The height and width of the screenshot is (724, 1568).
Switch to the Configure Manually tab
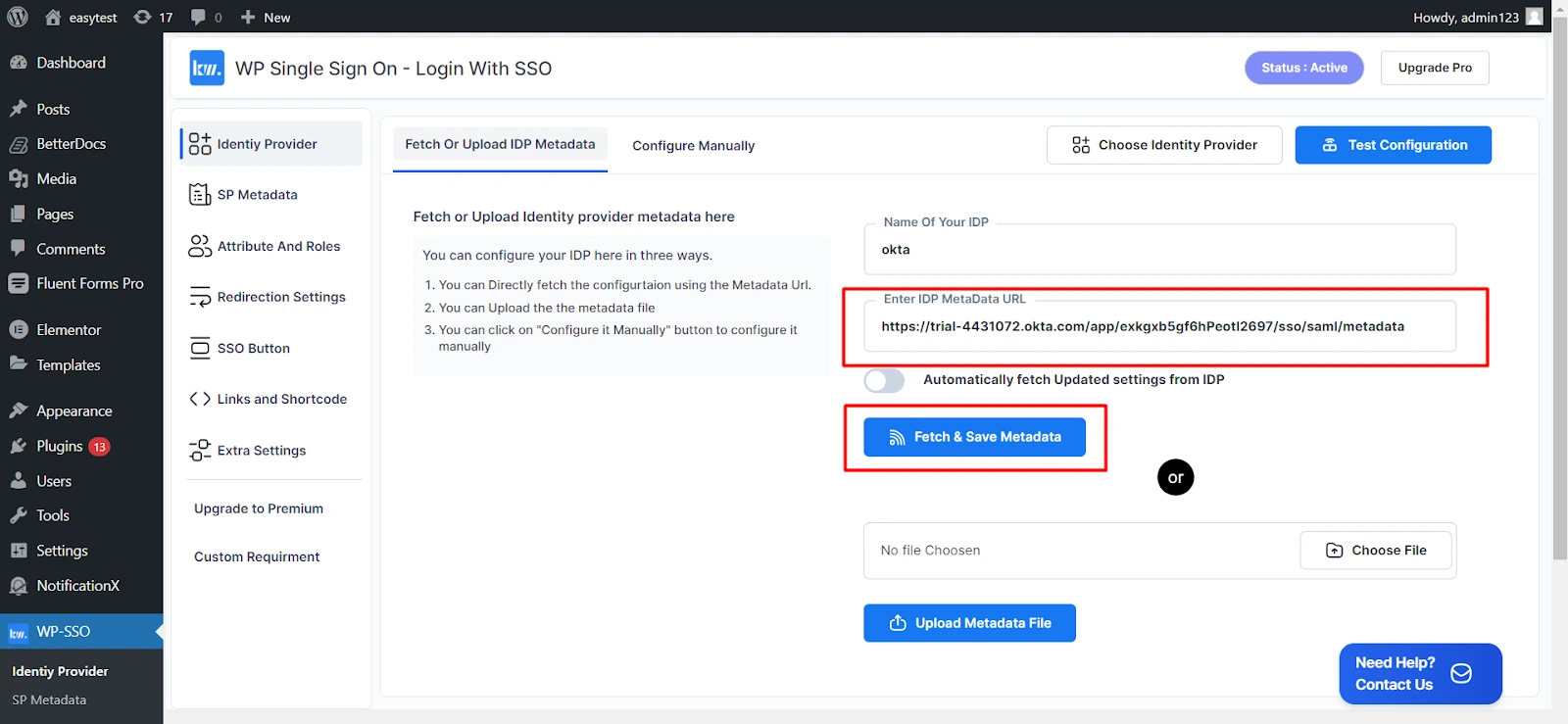[x=694, y=146]
